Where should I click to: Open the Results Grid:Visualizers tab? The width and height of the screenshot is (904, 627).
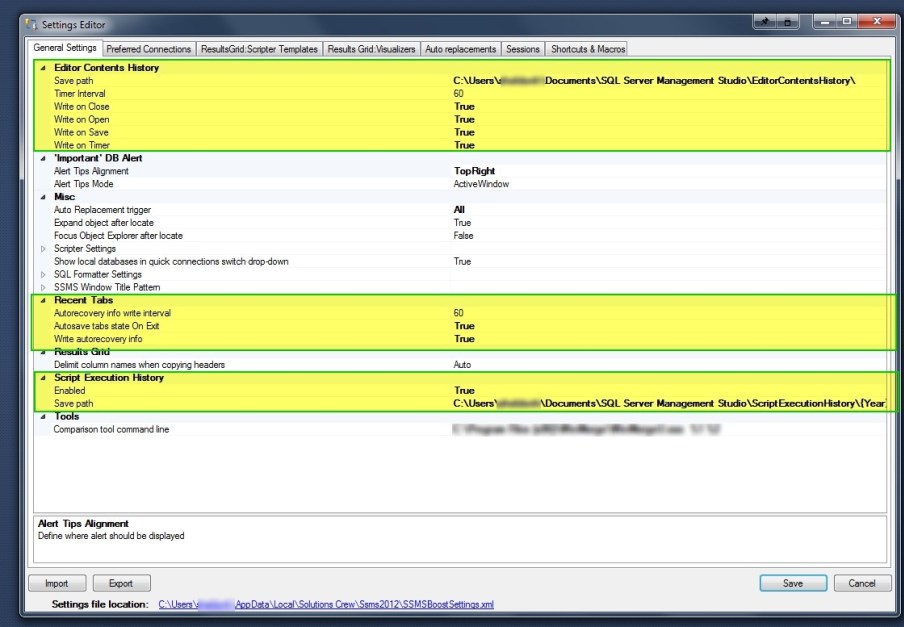pyautogui.click(x=373, y=47)
